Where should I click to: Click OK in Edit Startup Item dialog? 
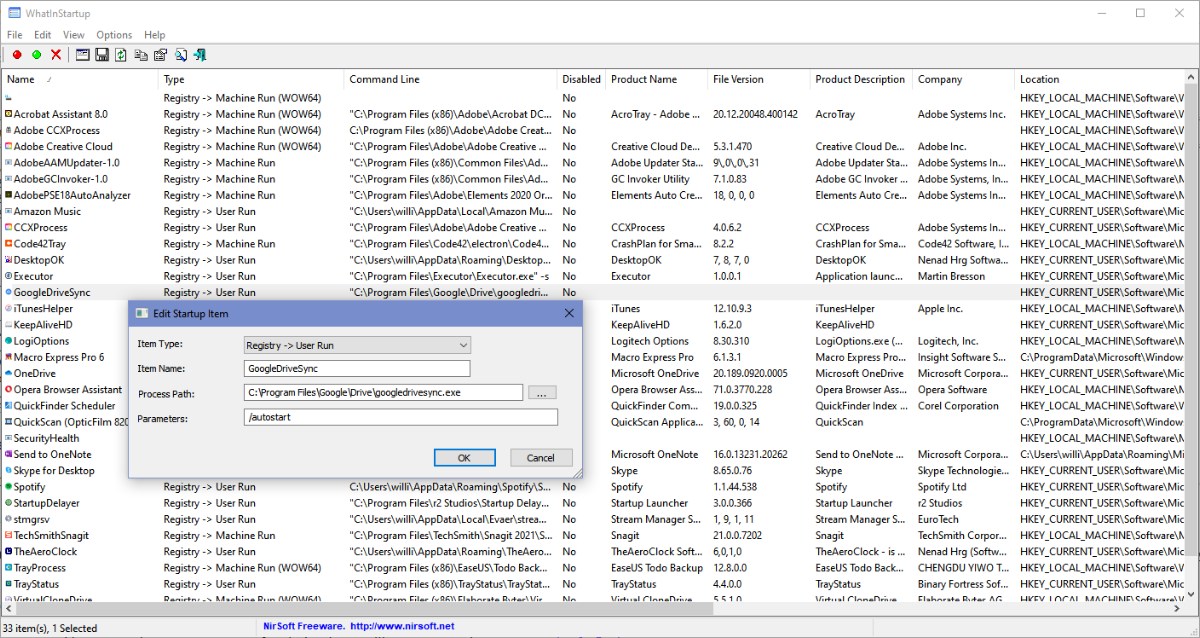(464, 457)
